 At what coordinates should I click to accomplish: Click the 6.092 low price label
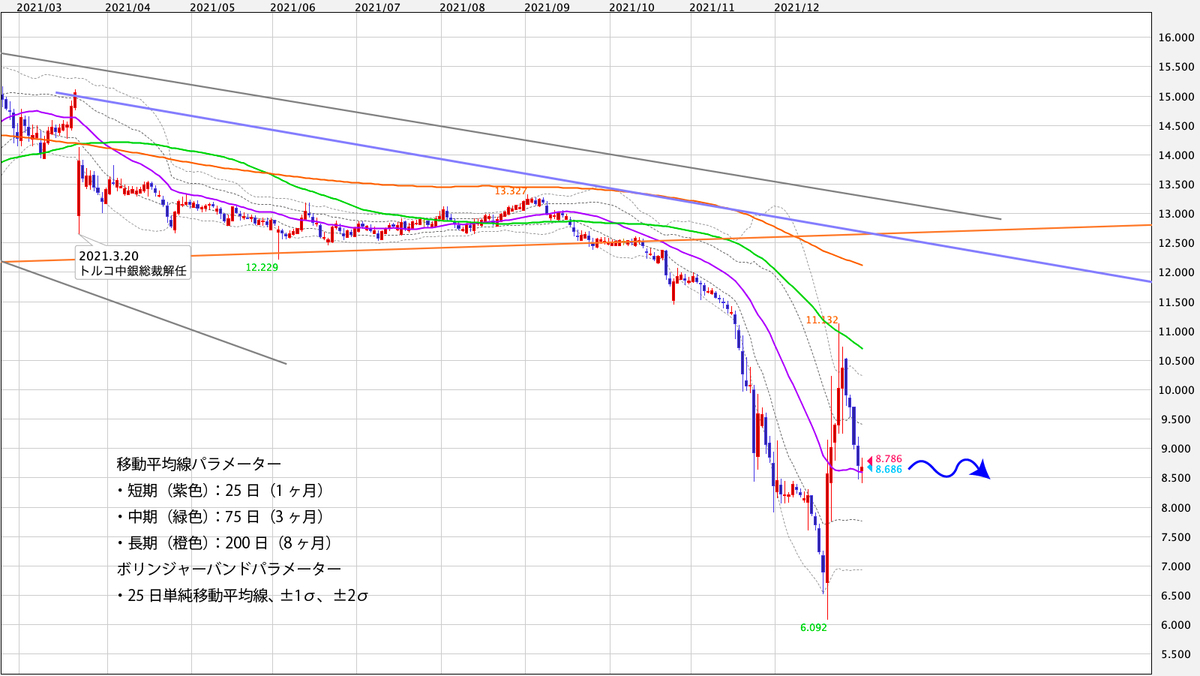point(812,628)
